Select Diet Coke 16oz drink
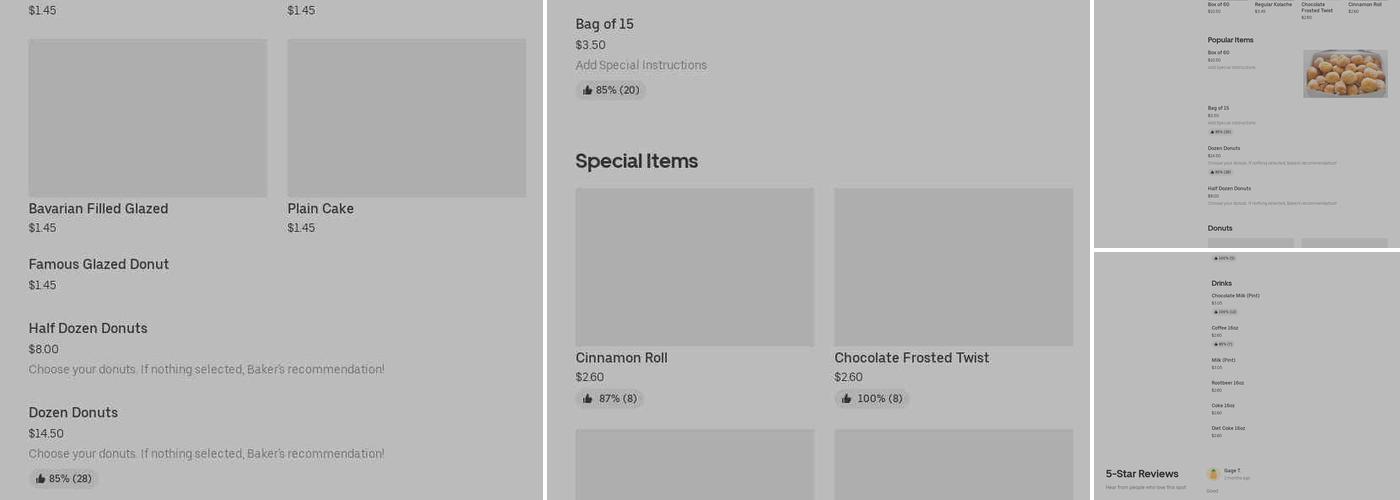1400x500 pixels. pos(1228,428)
